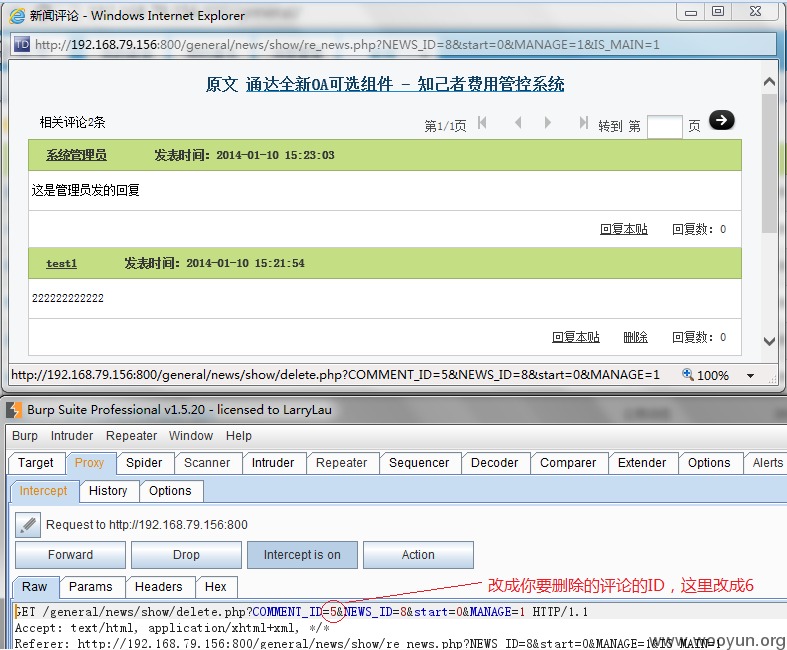Go to previous comments page arrow
This screenshot has height=650, width=787.
tap(518, 122)
